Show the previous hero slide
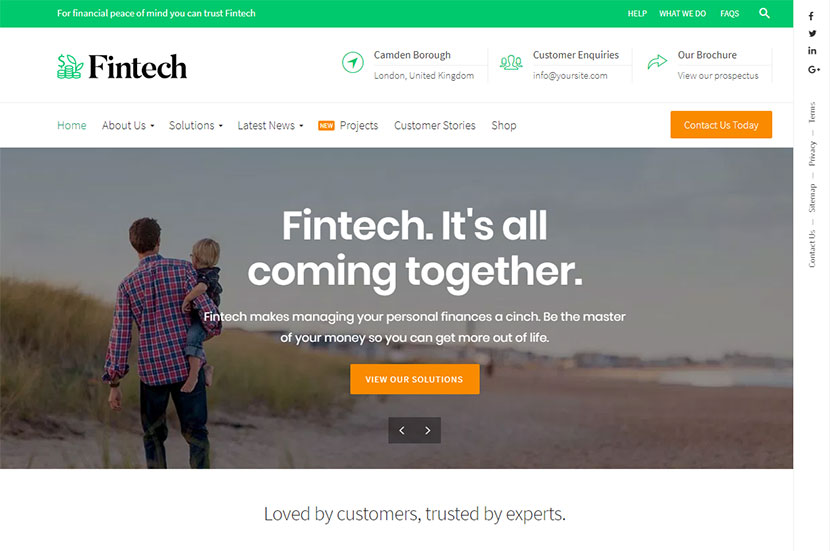 [402, 430]
